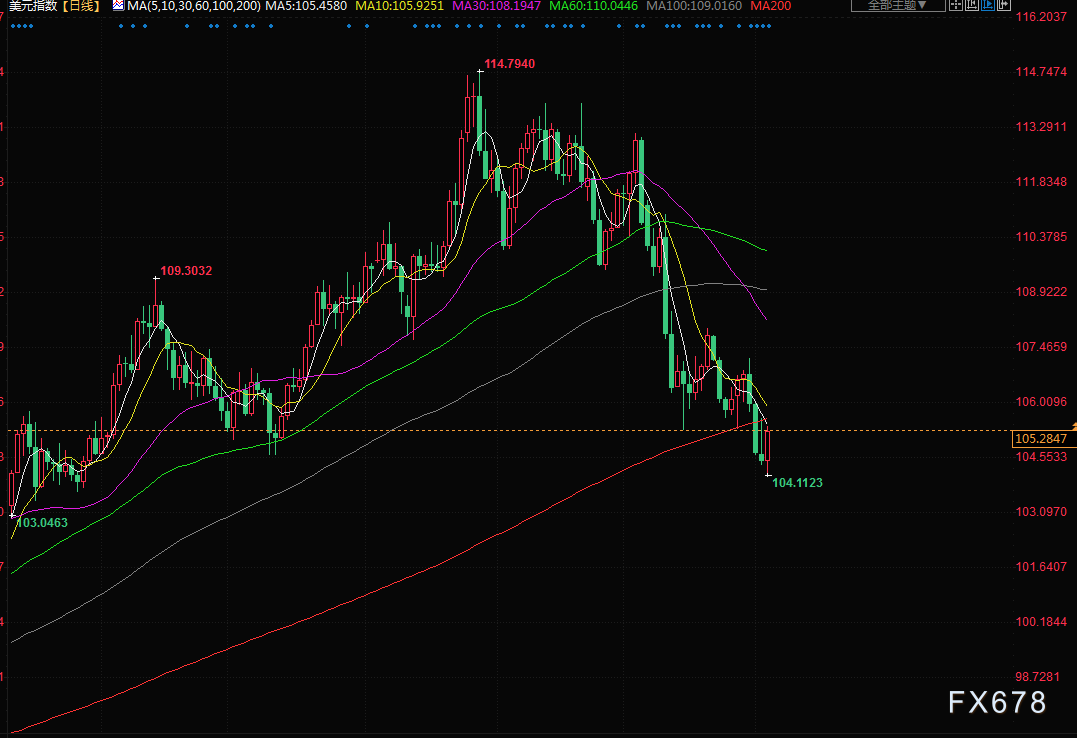Image resolution: width=1077 pixels, height=738 pixels.
Task: Click the chart zoom-to-start range icon
Action: pyautogui.click(x=972, y=5)
